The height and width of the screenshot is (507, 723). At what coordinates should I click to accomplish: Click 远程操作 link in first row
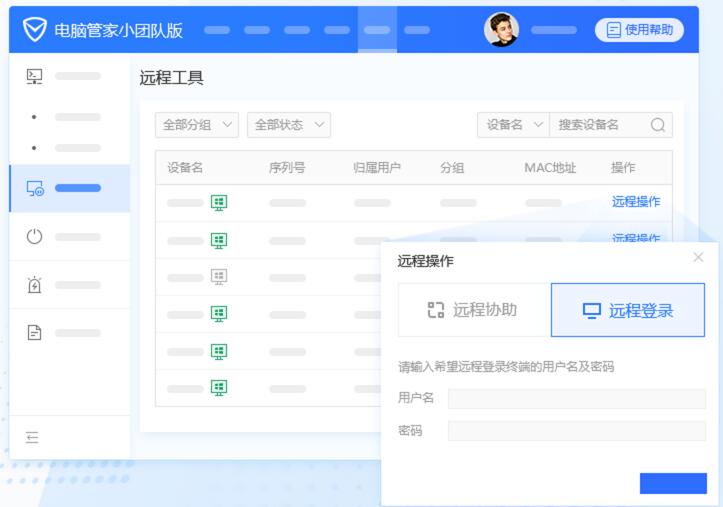tap(636, 202)
